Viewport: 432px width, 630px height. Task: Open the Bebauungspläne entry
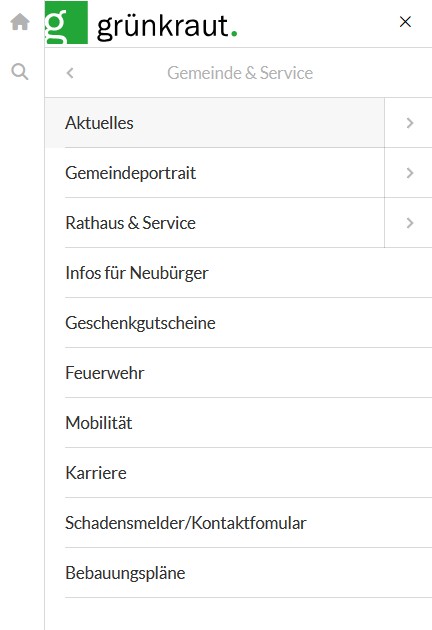click(x=248, y=573)
